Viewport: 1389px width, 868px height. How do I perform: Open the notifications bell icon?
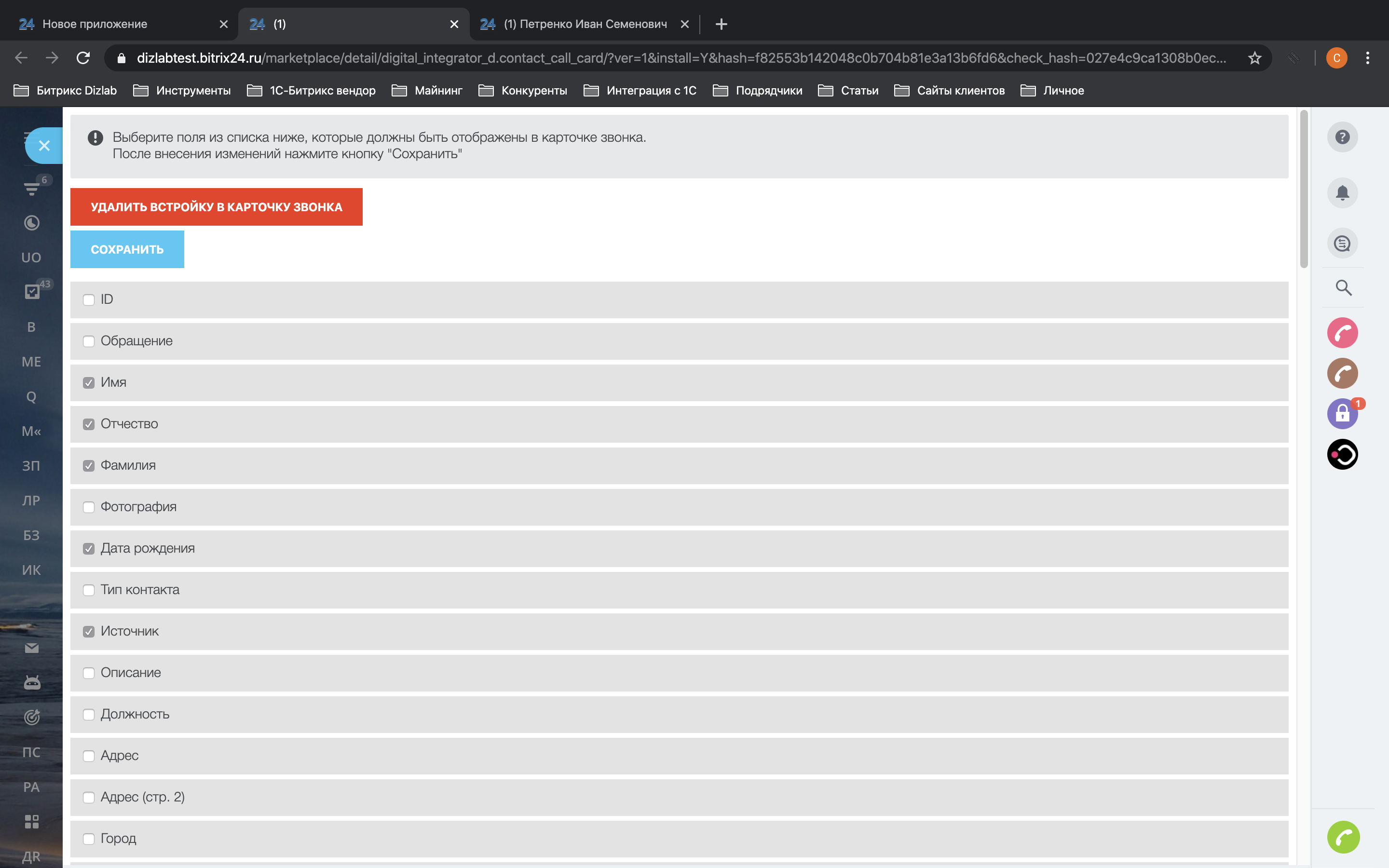1342,193
